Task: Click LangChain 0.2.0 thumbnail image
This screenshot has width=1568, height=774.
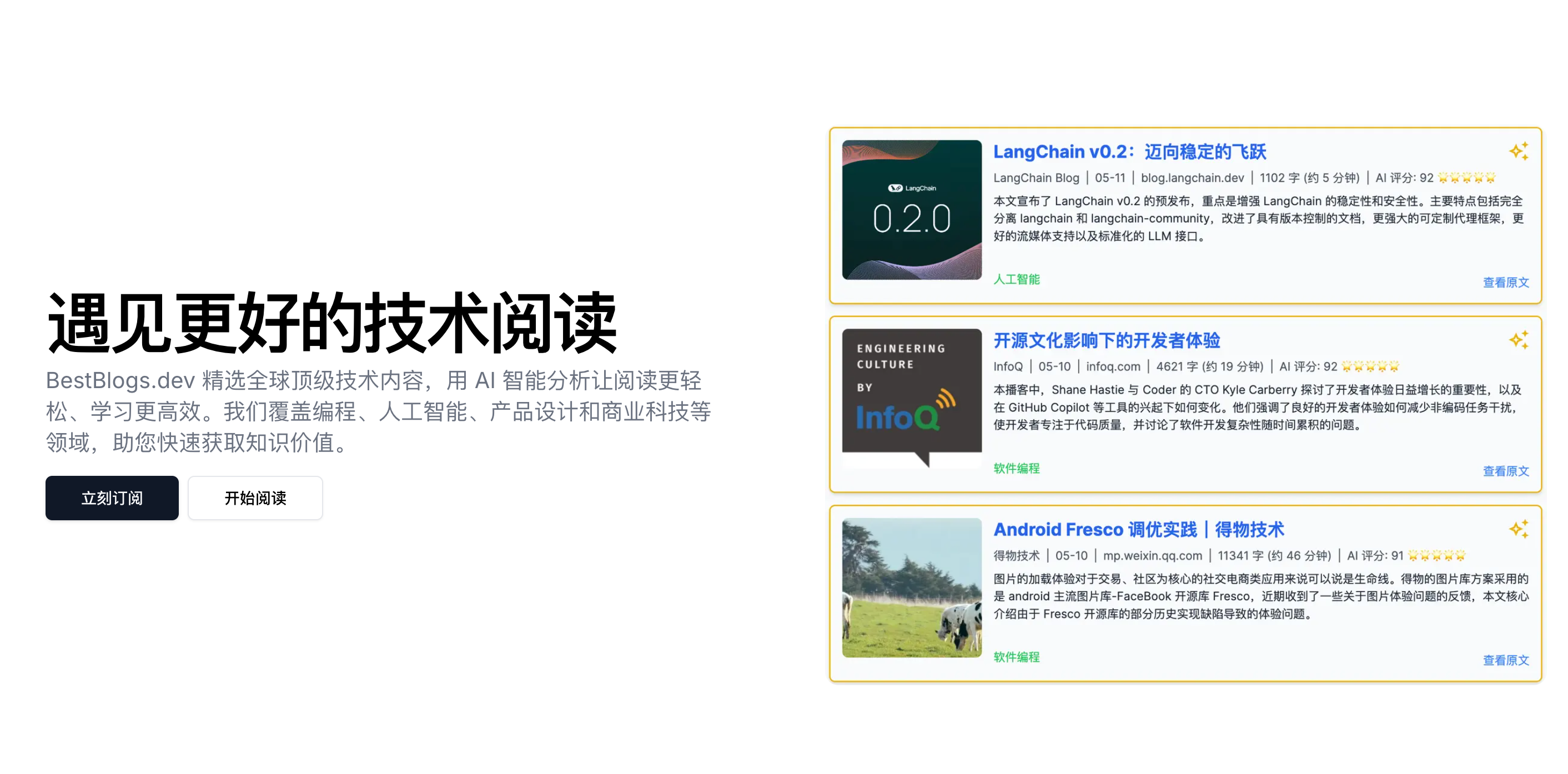Action: (911, 210)
